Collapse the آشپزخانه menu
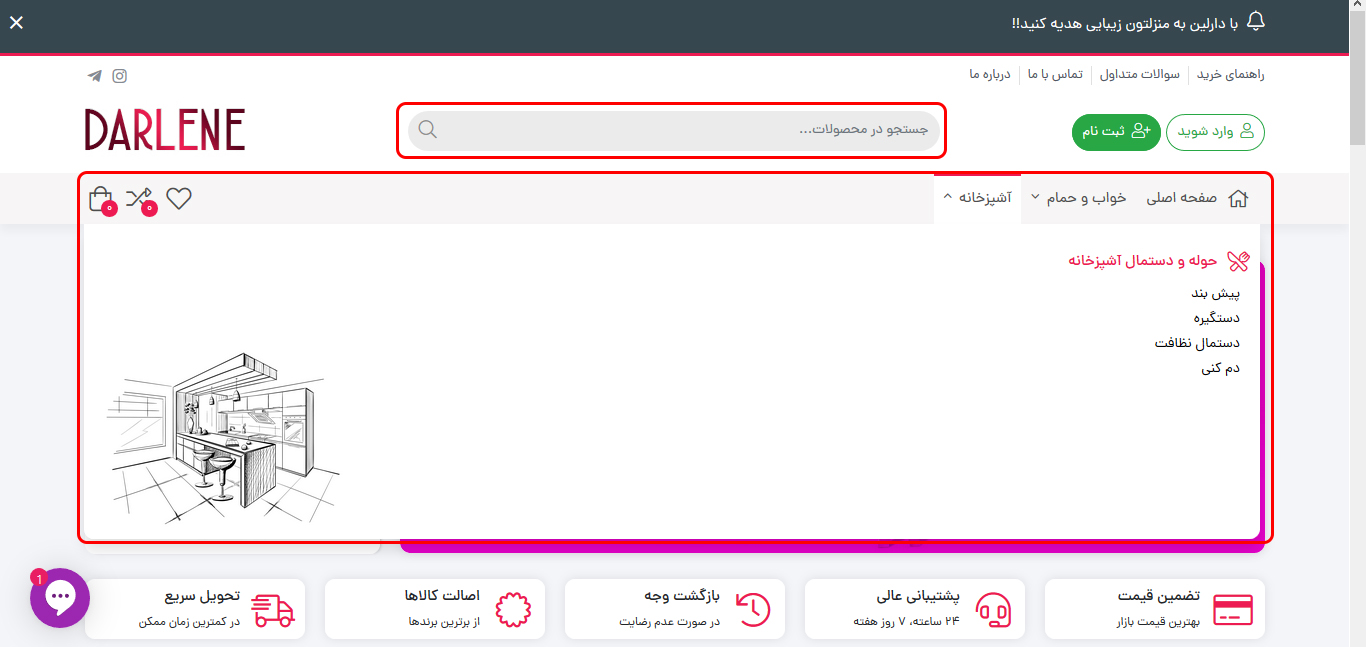The width and height of the screenshot is (1366, 647). [x=977, y=197]
